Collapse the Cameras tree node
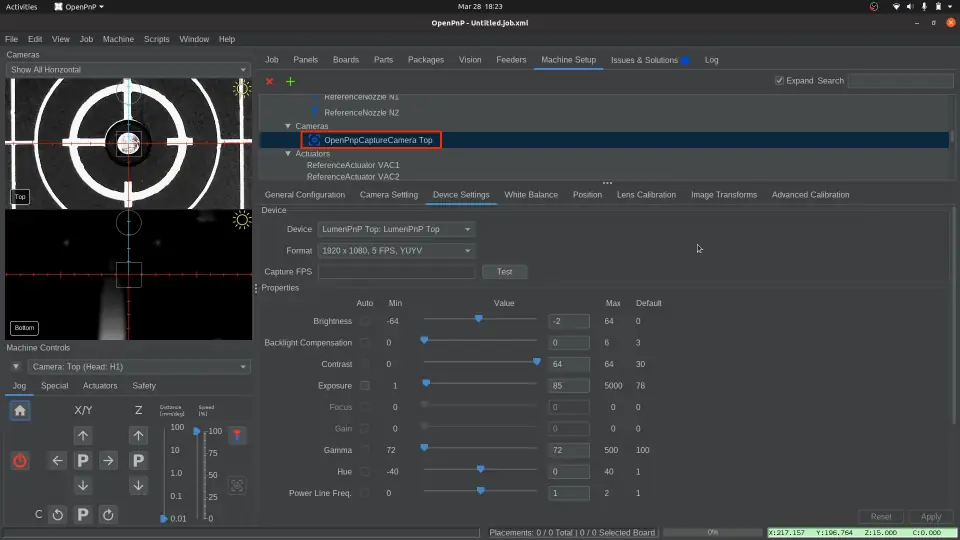The width and height of the screenshot is (960, 540). pyautogui.click(x=288, y=126)
